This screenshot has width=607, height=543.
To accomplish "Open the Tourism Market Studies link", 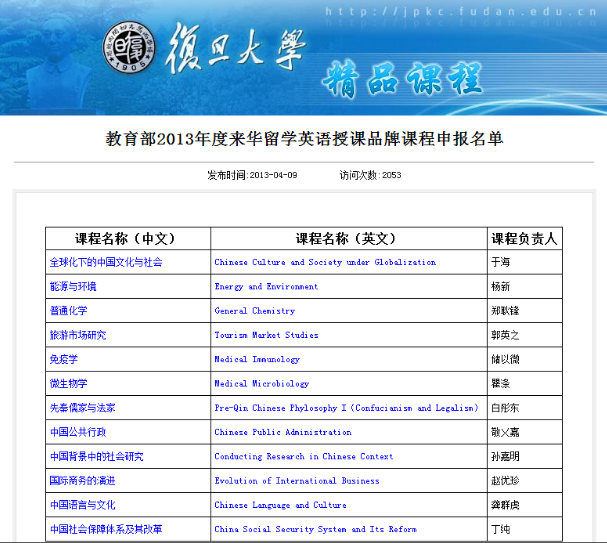I will pyautogui.click(x=266, y=335).
